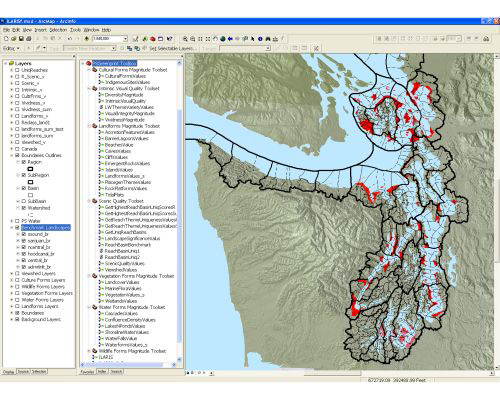Click the Region layer symbol swatch
Viewport: 500px width, 400px height.
click(30, 169)
